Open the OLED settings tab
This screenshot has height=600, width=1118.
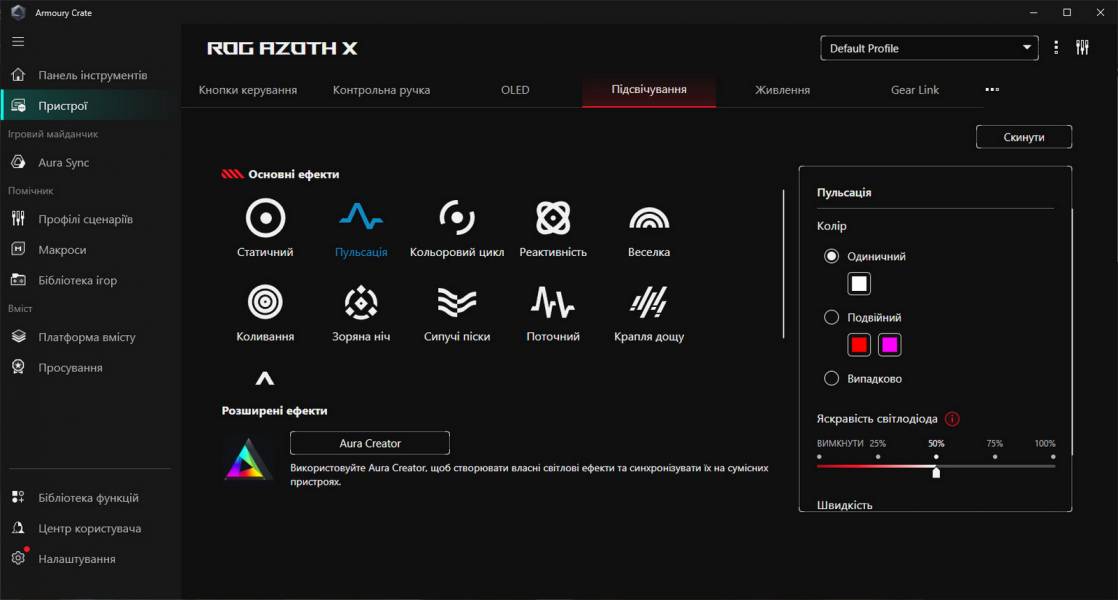[x=515, y=89]
